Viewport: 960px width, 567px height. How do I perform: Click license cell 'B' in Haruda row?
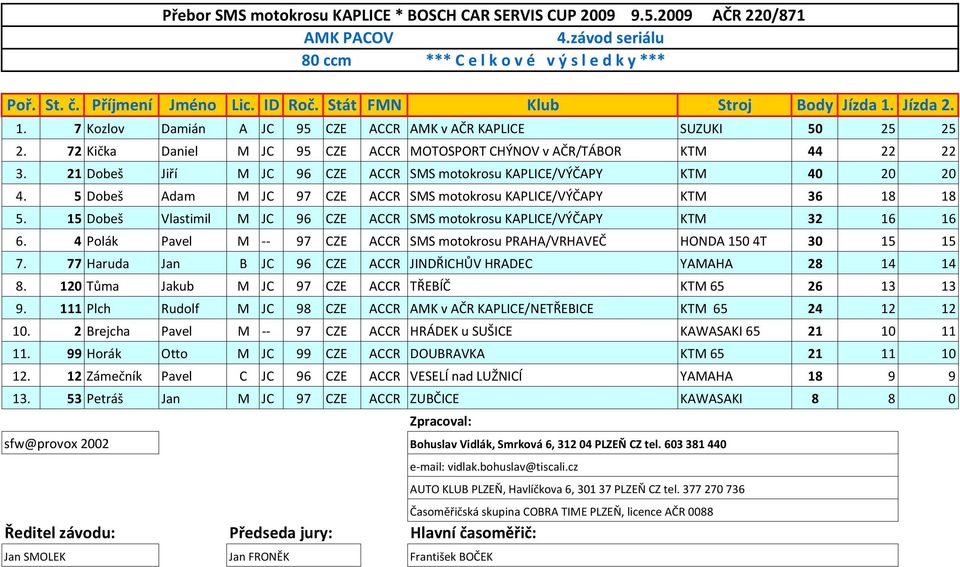click(x=243, y=264)
